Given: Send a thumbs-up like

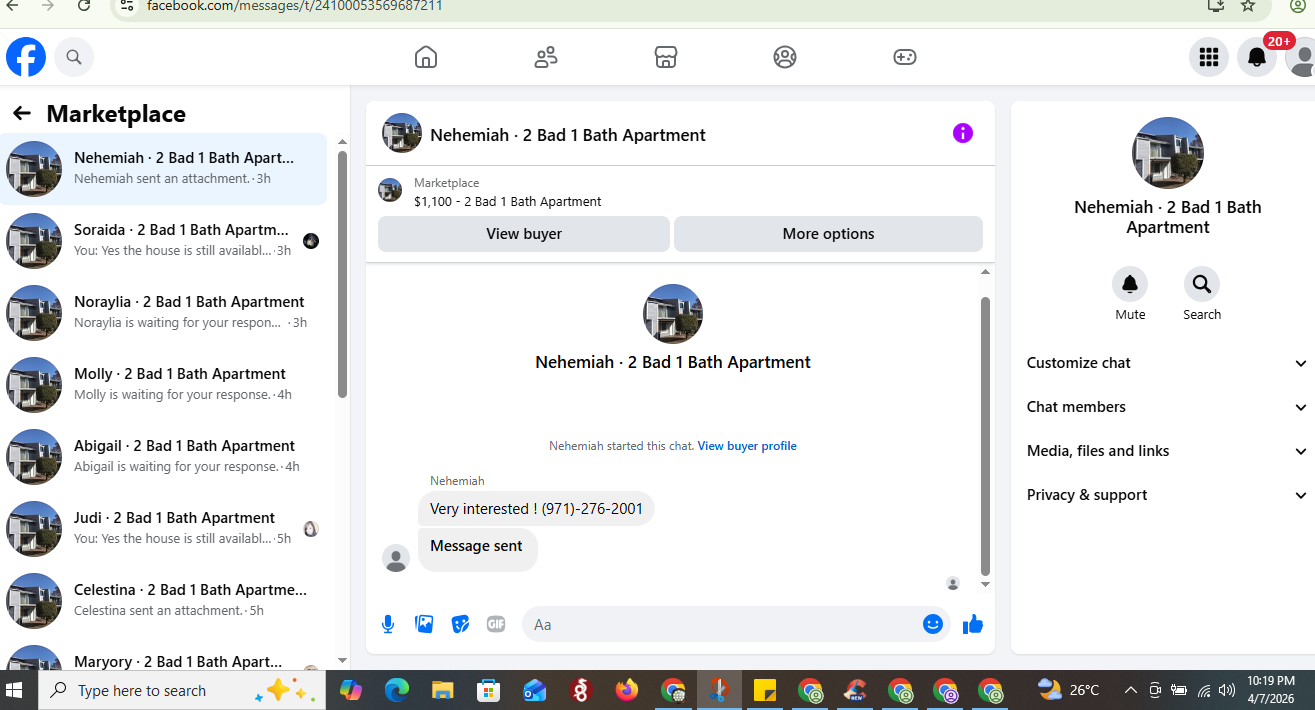Looking at the screenshot, I should pyautogui.click(x=973, y=624).
